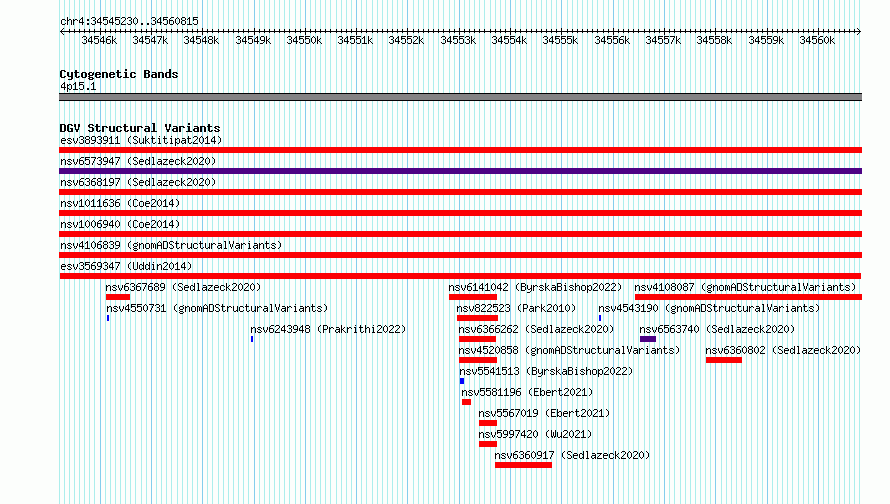Click the chr4:34545230..34560815 coordinate label
890x504 pixels.
point(129,22)
